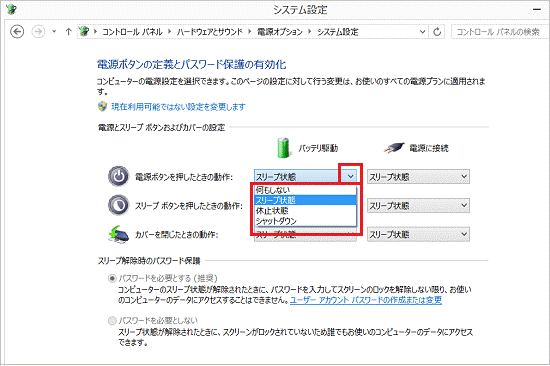Go back with the Back arrow button

coord(17,32)
